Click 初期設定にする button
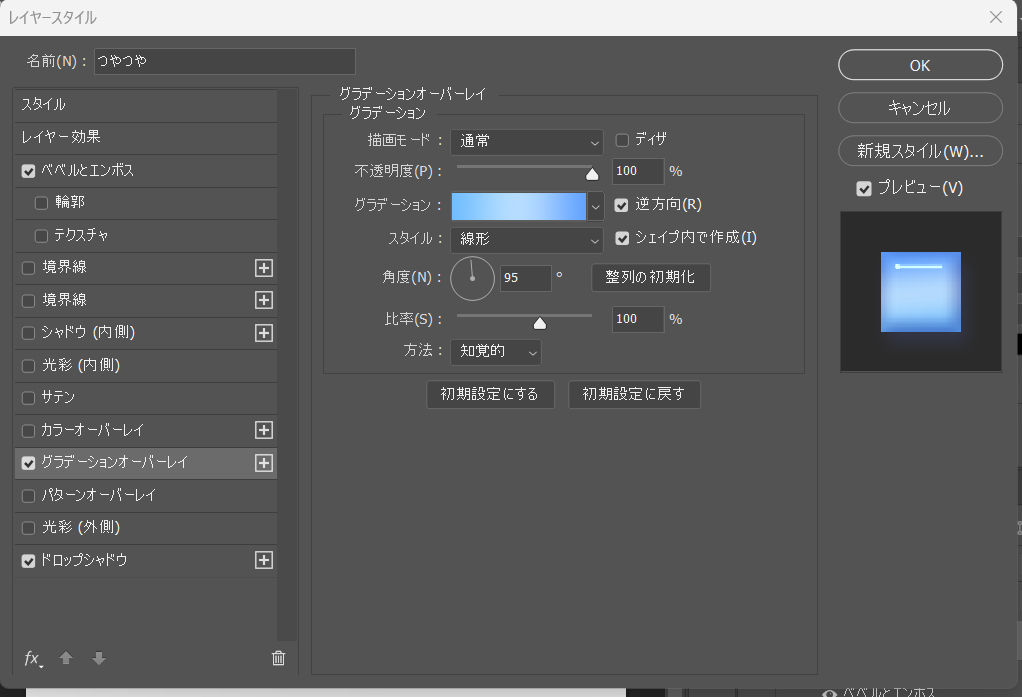This screenshot has width=1022, height=697. pos(490,394)
